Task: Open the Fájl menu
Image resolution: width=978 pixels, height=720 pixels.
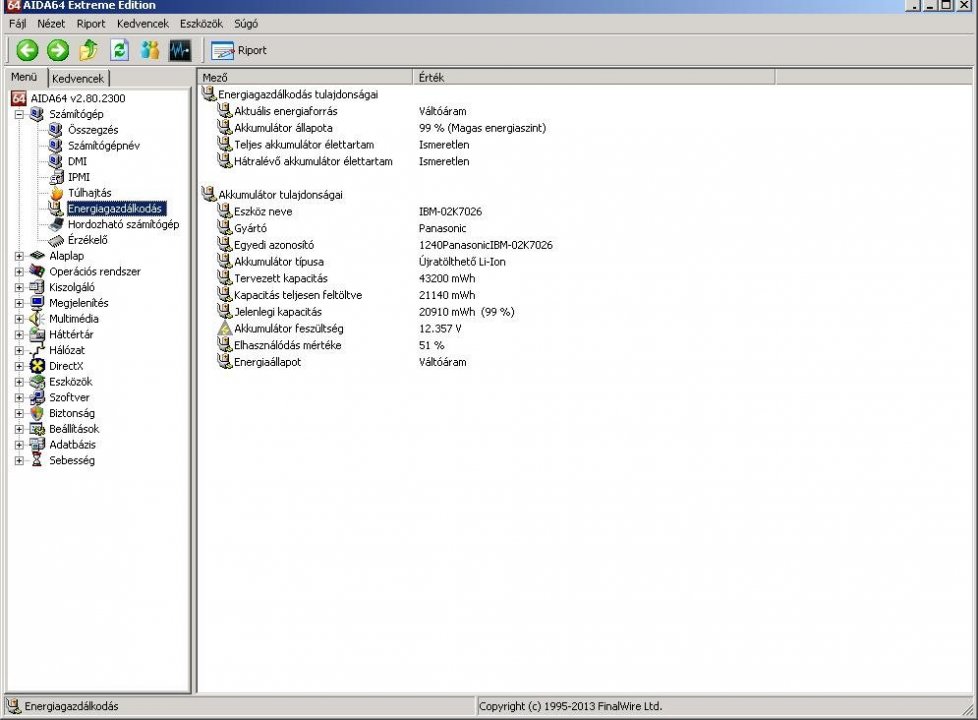Action: click(17, 24)
